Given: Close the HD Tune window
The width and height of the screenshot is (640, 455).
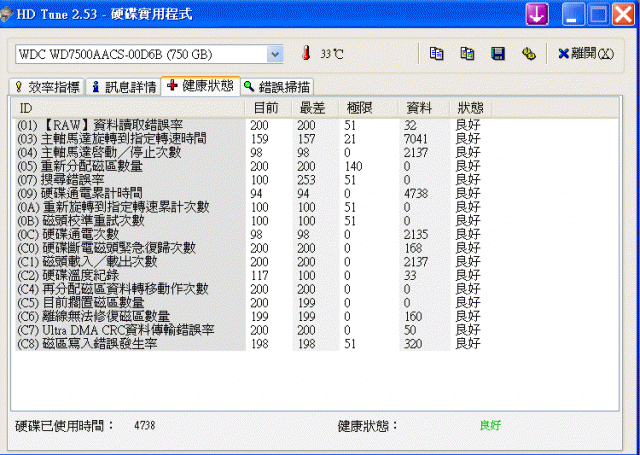Looking at the screenshot, I should pos(623,14).
